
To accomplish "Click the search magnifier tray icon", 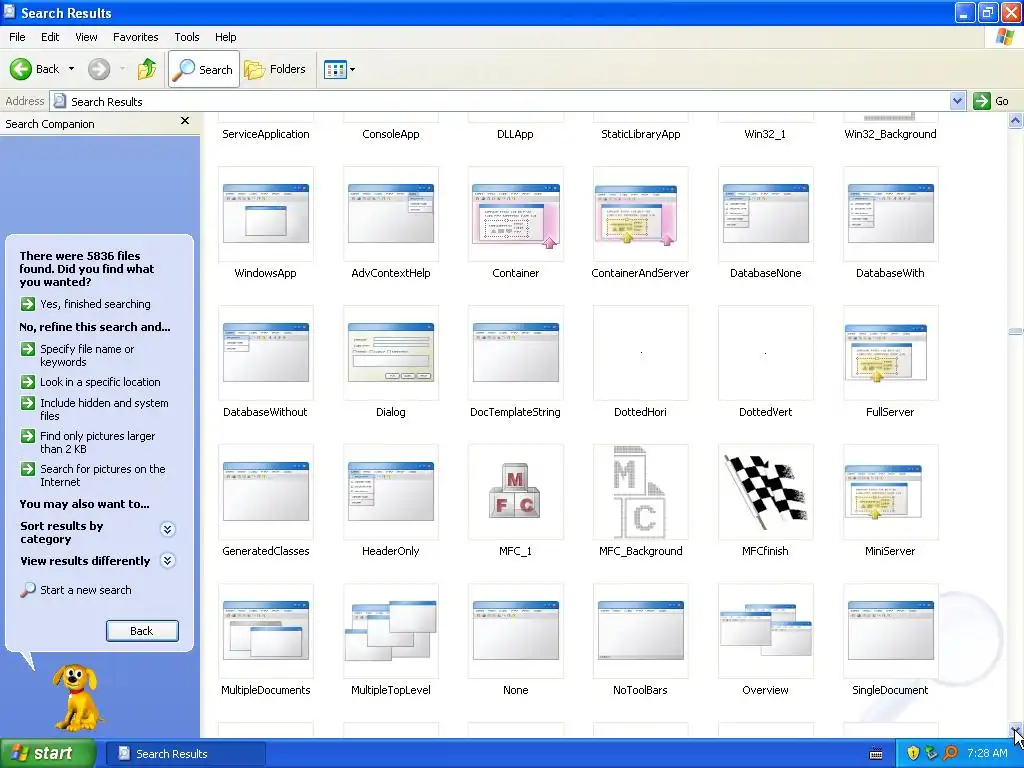I will click(x=950, y=754).
